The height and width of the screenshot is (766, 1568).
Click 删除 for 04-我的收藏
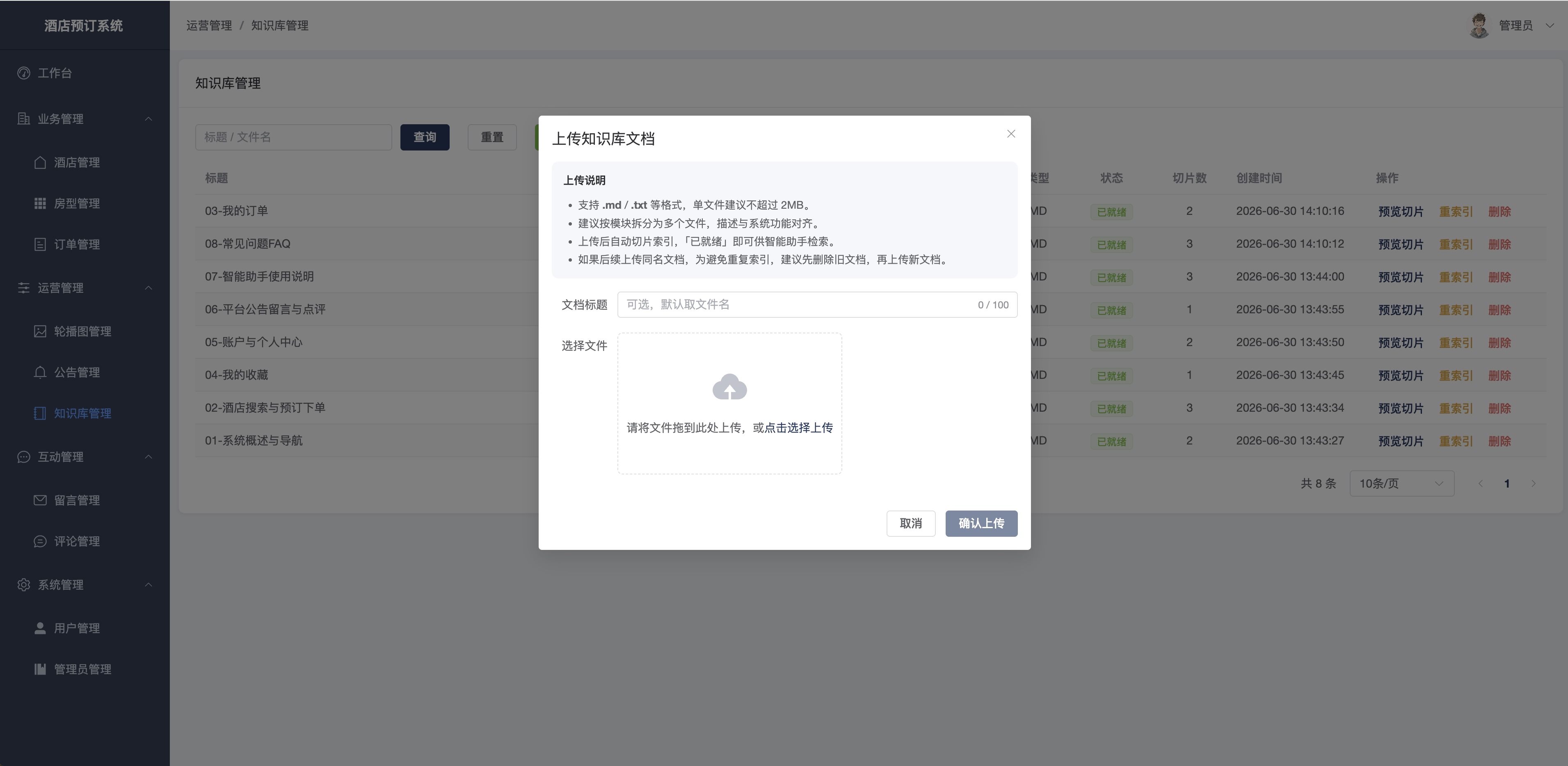1500,375
